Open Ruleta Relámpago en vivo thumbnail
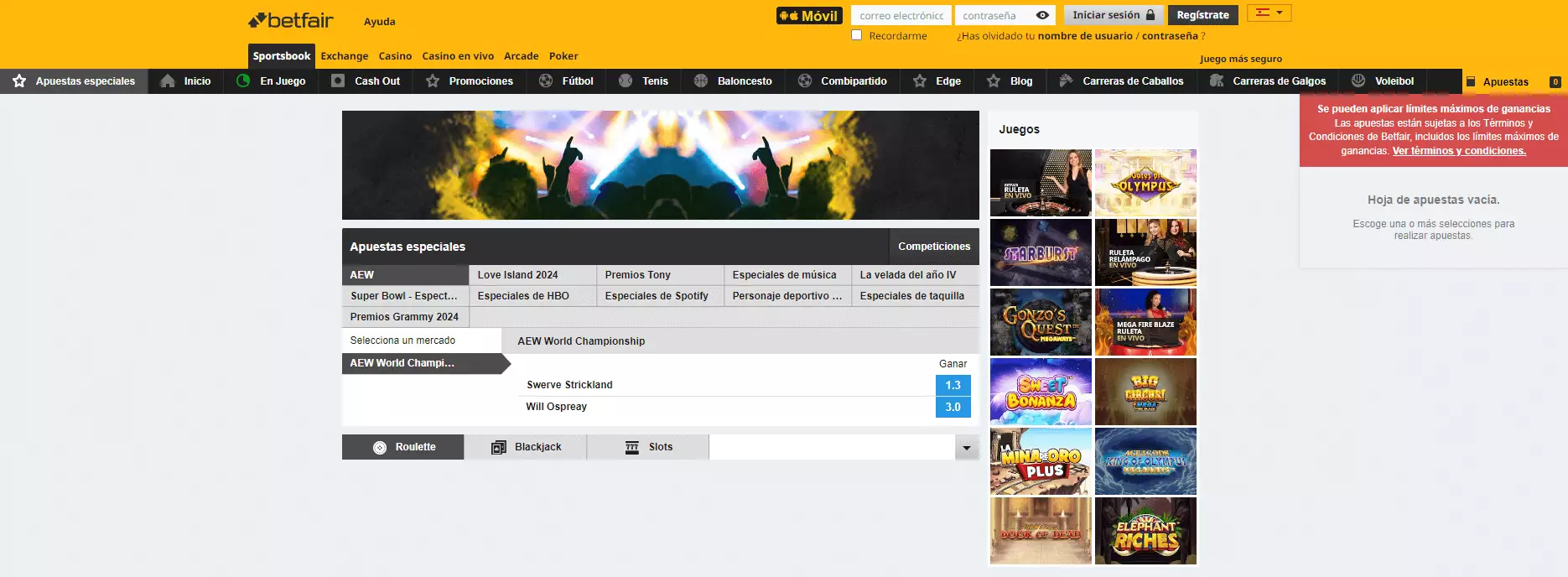Image resolution: width=1568 pixels, height=577 pixels. (x=1145, y=252)
